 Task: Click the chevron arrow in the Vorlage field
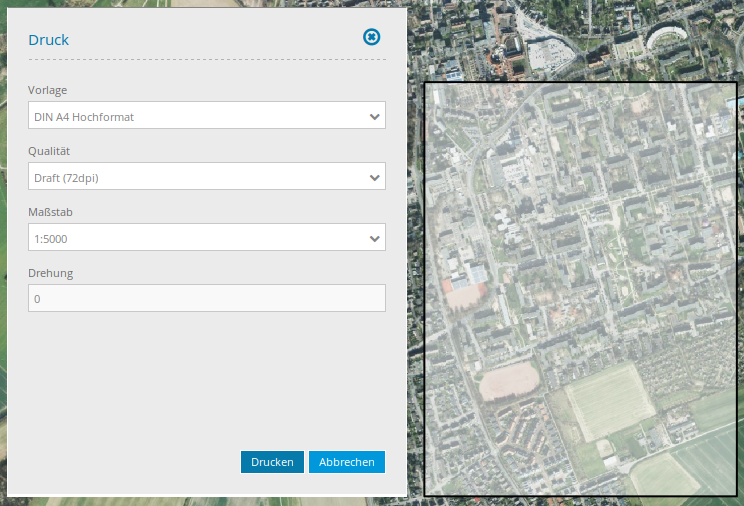click(375, 117)
